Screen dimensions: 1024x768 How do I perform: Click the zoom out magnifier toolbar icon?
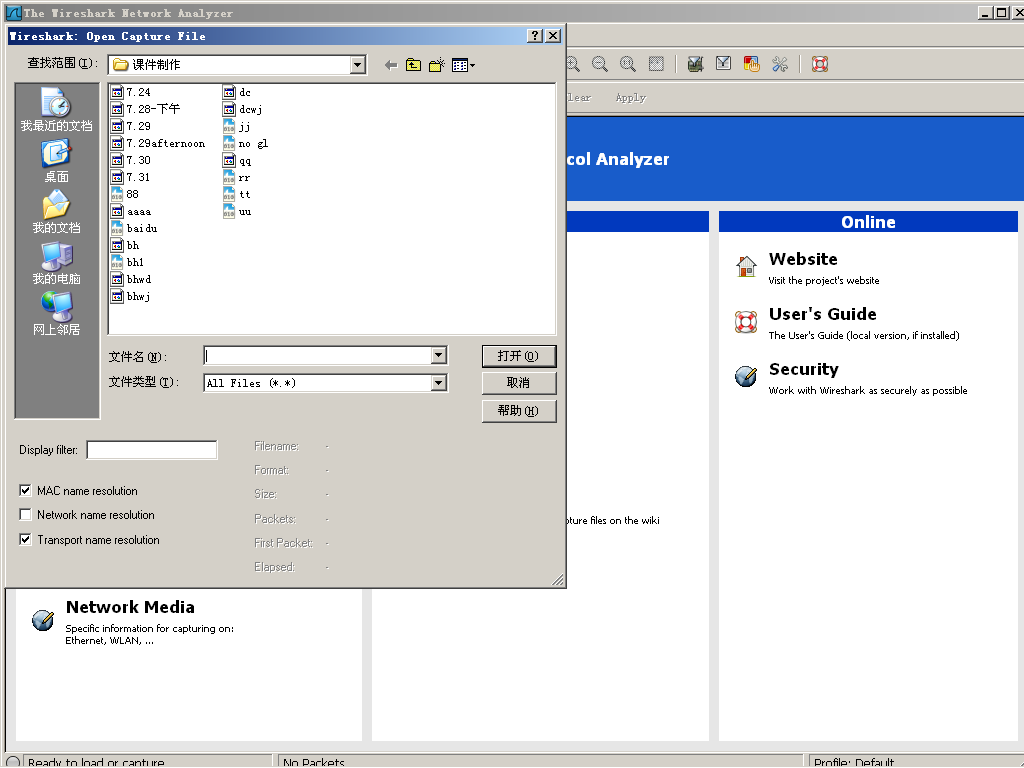600,64
